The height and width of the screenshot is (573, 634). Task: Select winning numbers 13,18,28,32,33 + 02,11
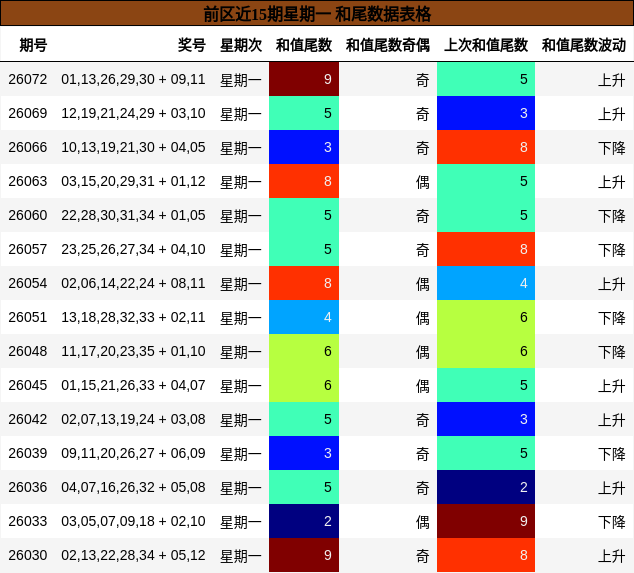pos(133,317)
